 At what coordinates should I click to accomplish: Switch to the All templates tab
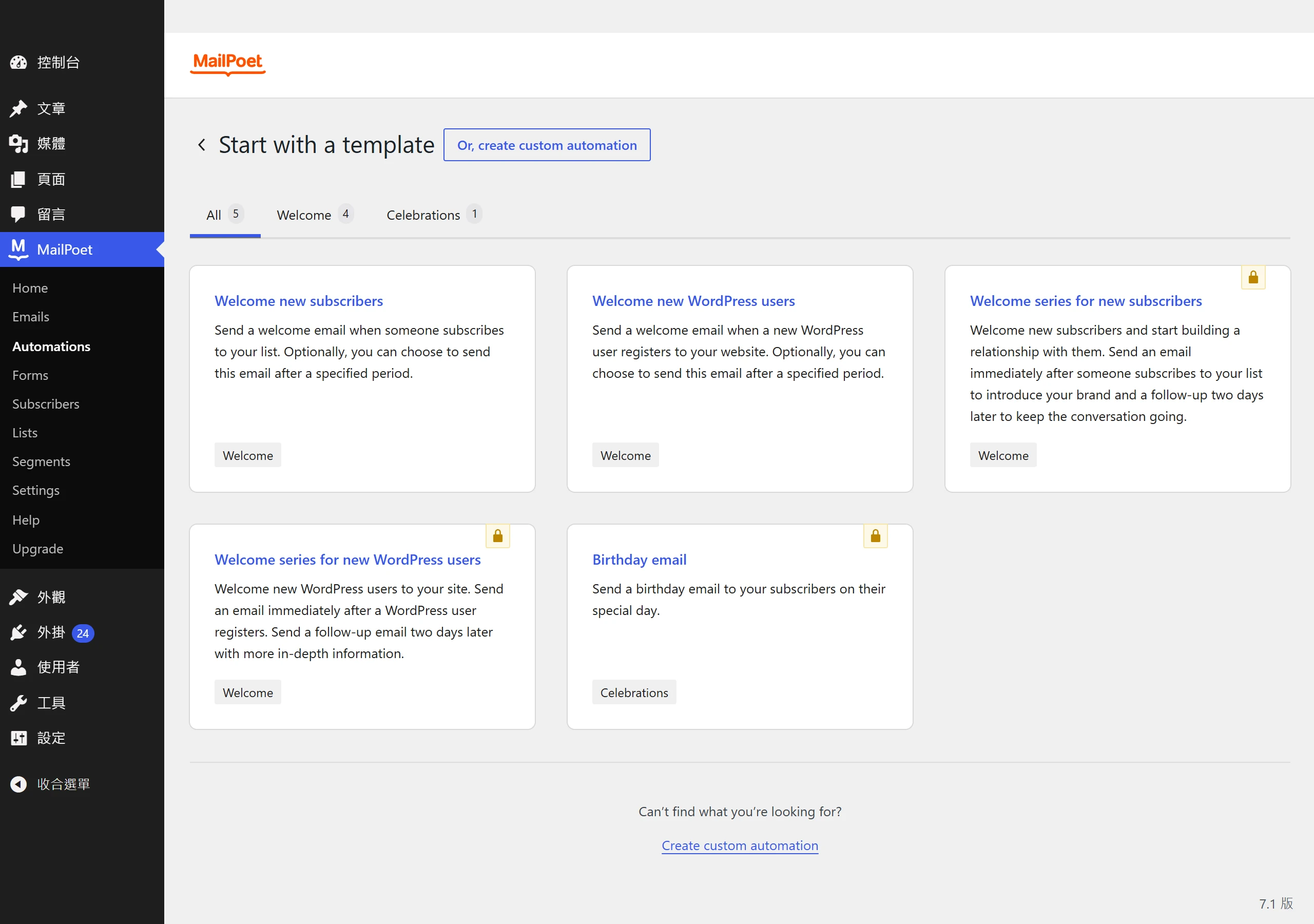[x=225, y=215]
